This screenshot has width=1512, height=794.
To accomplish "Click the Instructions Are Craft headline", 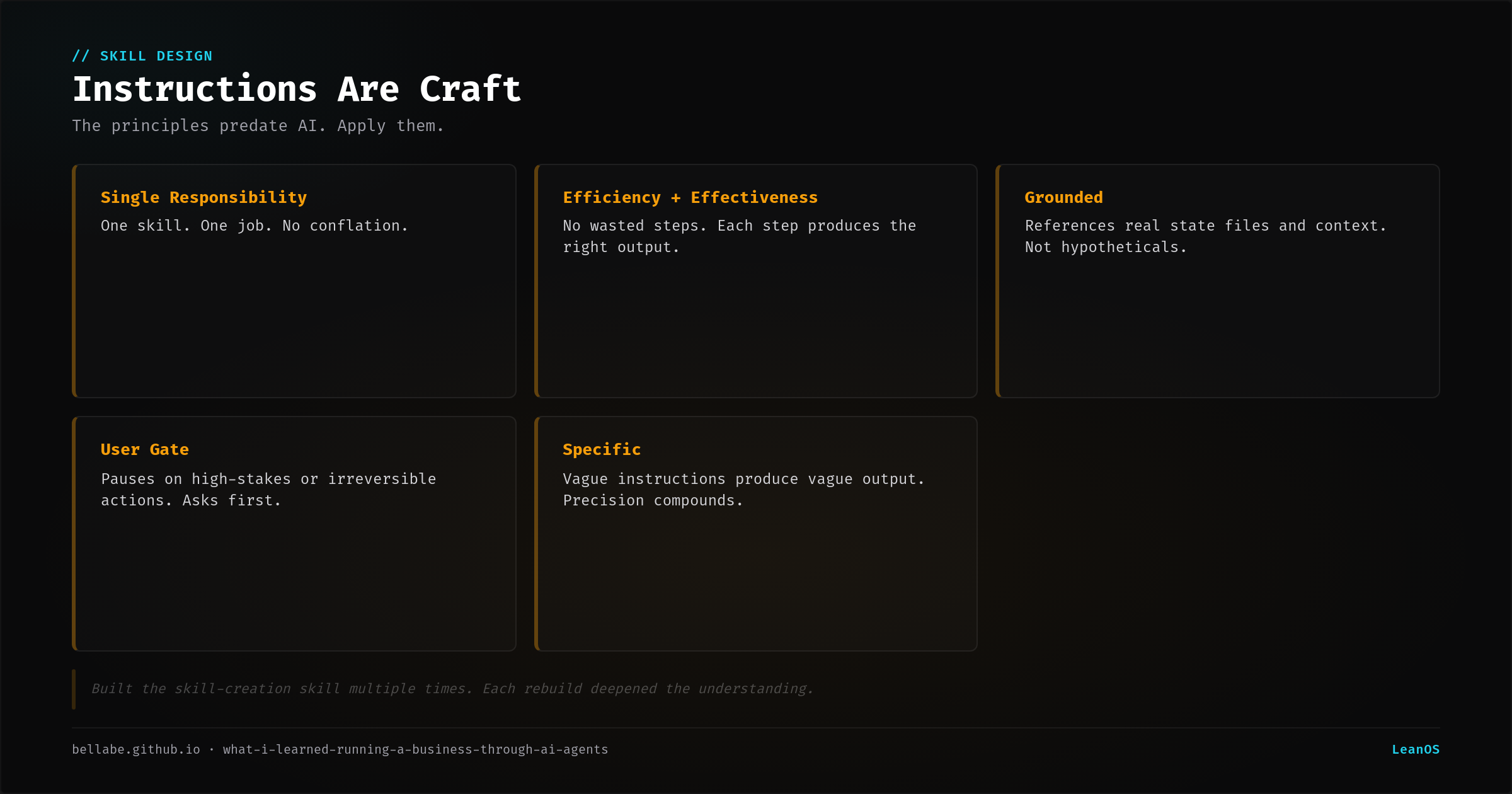I will coord(297,89).
